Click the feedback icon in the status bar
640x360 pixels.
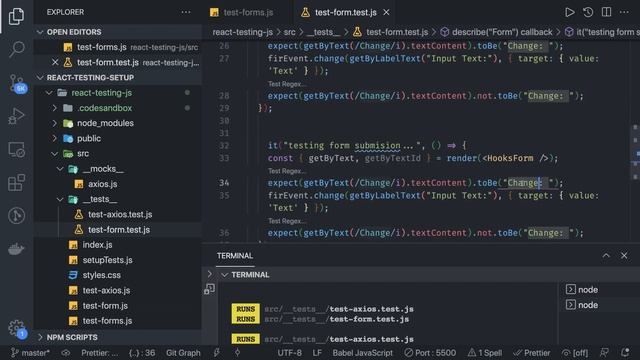click(x=604, y=352)
